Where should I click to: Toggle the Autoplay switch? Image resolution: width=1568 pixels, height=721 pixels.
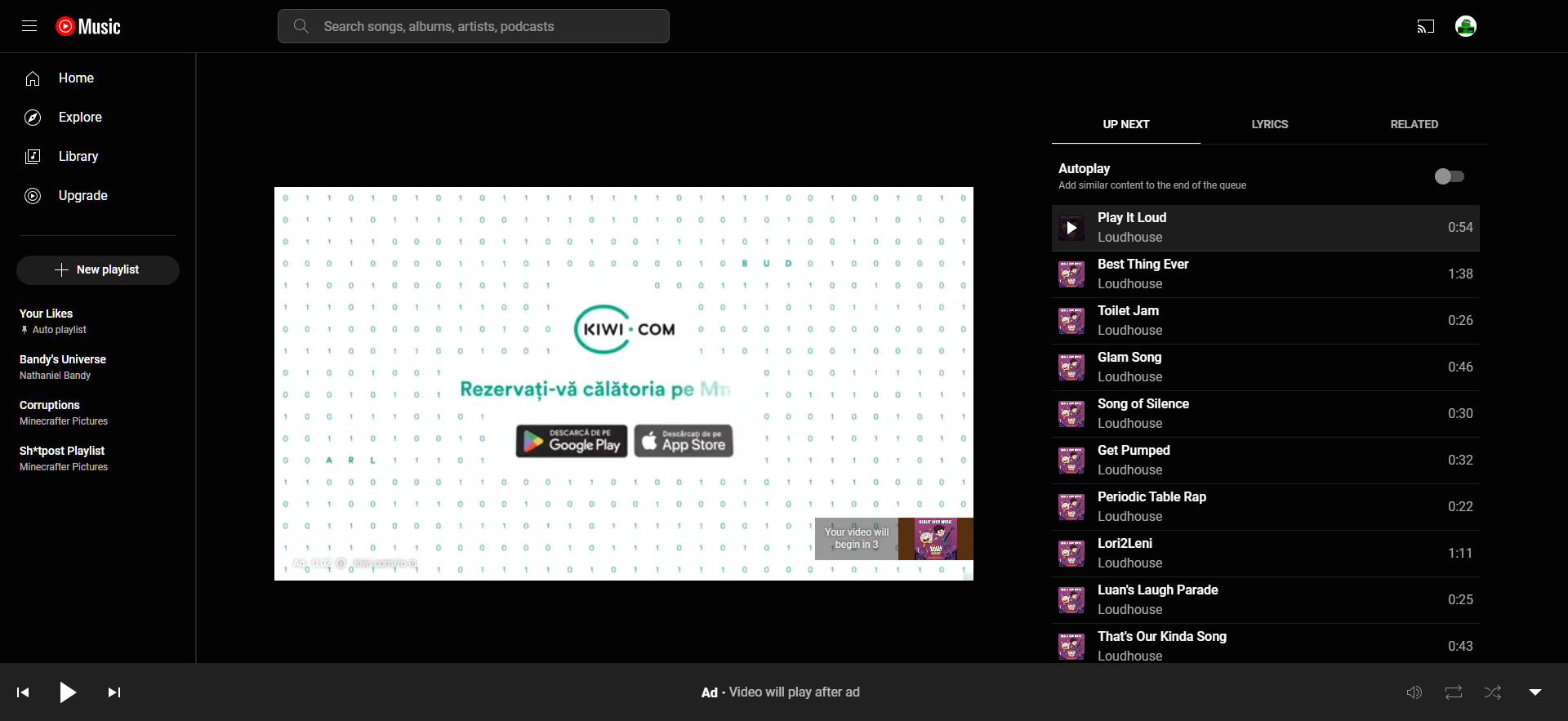coord(1449,176)
